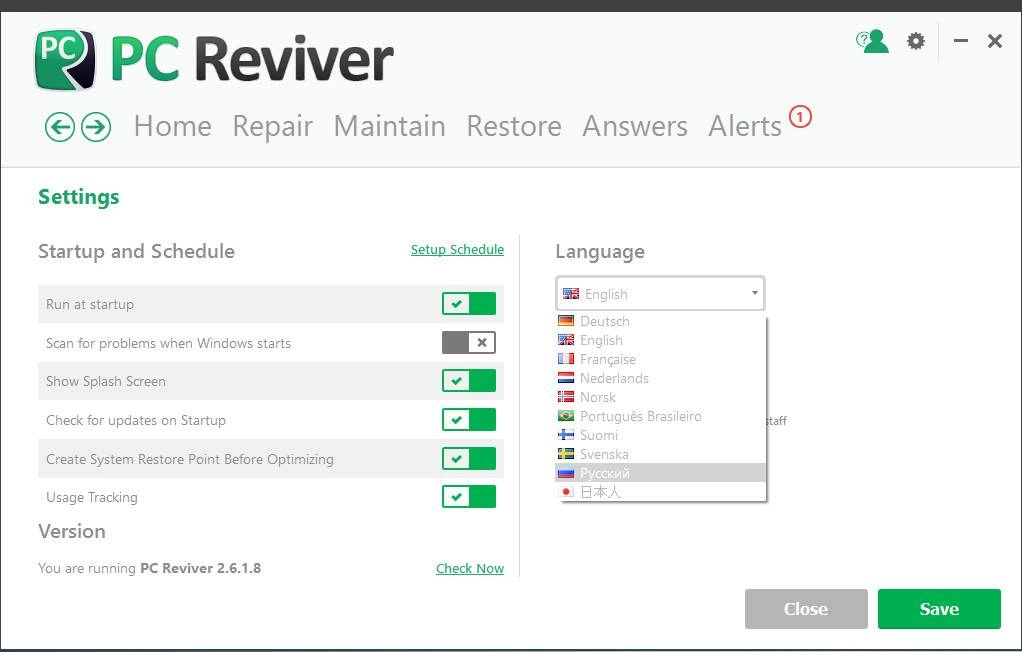
Task: Click the PC Reviver 2.6.1.8 version text
Action: tap(201, 568)
